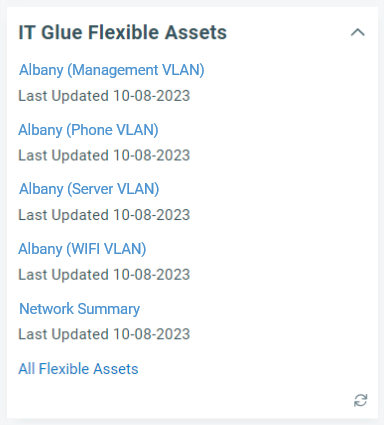This screenshot has width=384, height=425.
Task: Click the word Glue in panel title
Action: (62, 32)
